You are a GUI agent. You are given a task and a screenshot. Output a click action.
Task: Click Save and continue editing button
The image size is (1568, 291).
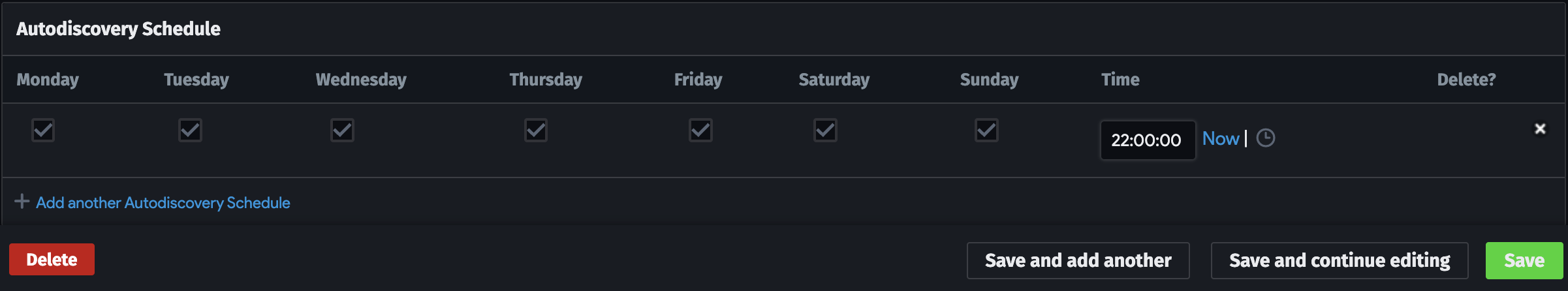pyautogui.click(x=1339, y=260)
